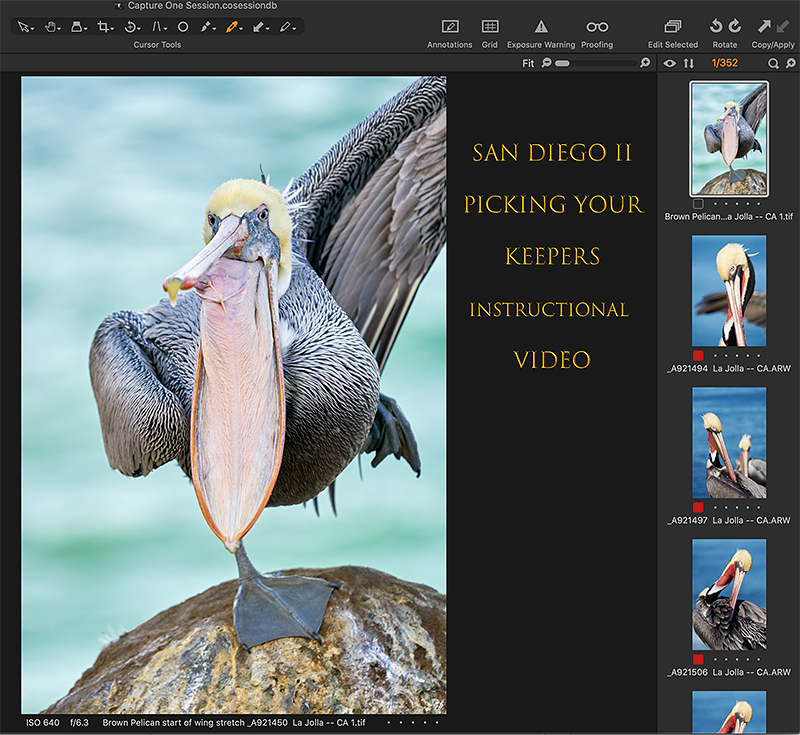This screenshot has height=735, width=800.
Task: Click the viewer zoom slider
Action: 596,63
